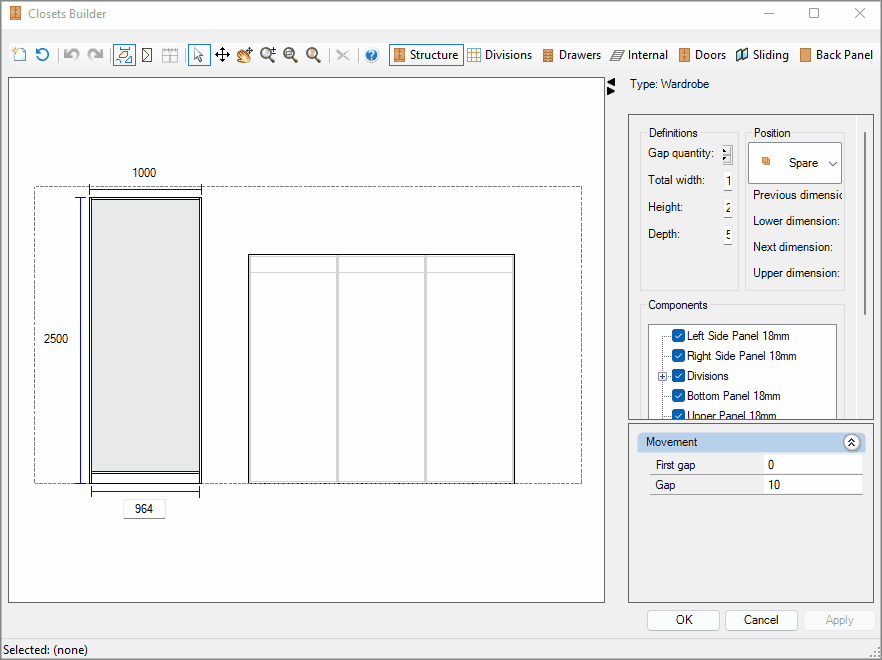Image resolution: width=882 pixels, height=660 pixels.
Task: Click the zoom in magnifier icon
Action: coord(268,55)
